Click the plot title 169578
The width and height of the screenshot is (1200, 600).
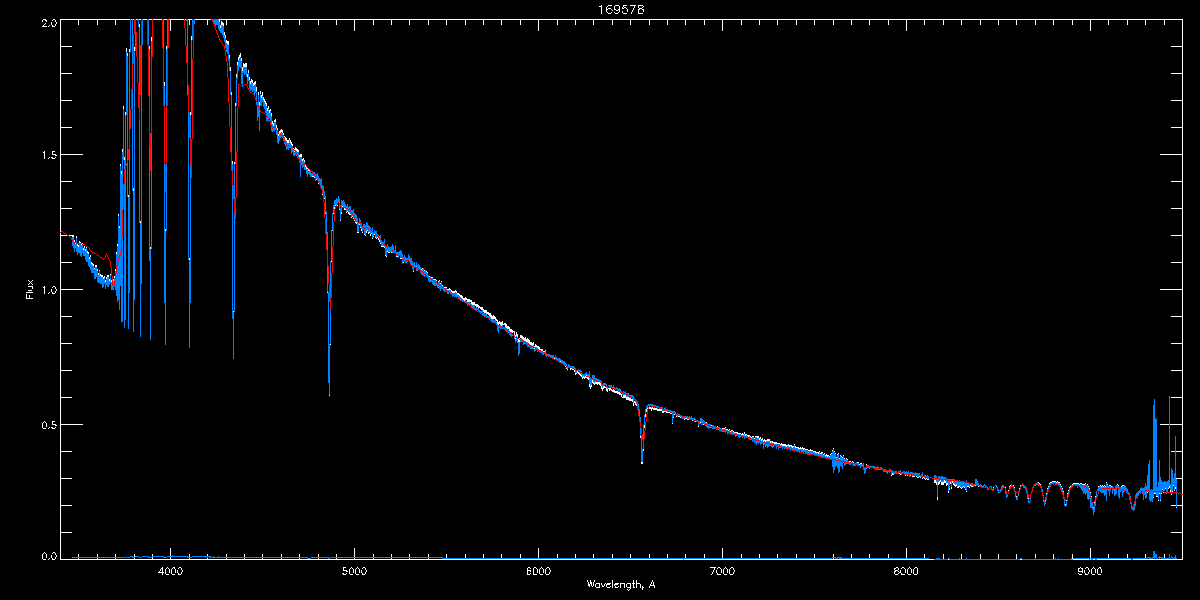[620, 9]
